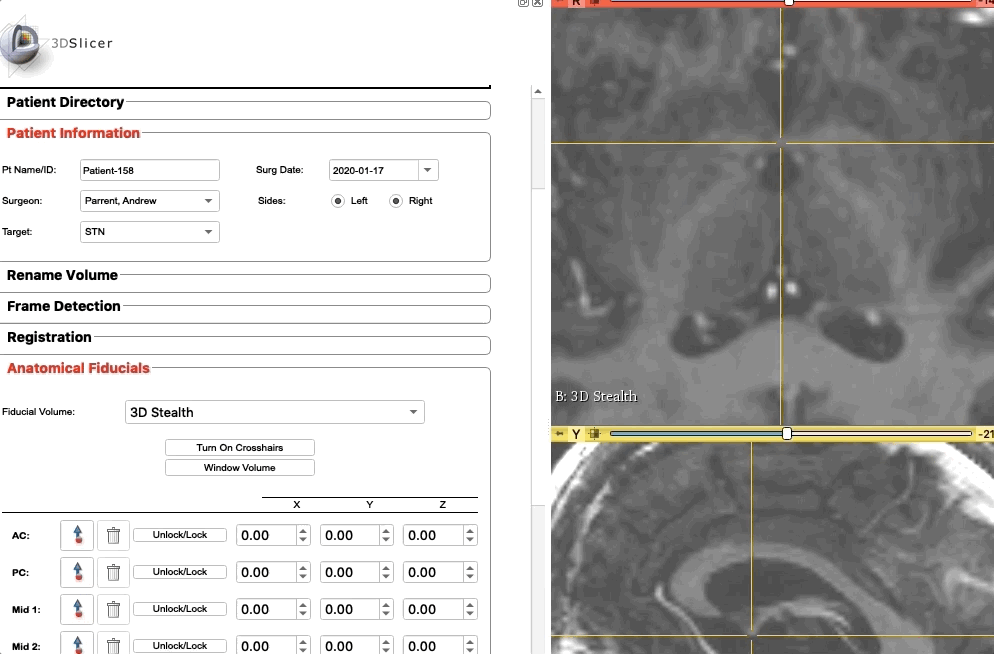Viewport: 994px width, 654px height.
Task: Click Unlock/Lock for Mid 2 row
Action: point(179,645)
